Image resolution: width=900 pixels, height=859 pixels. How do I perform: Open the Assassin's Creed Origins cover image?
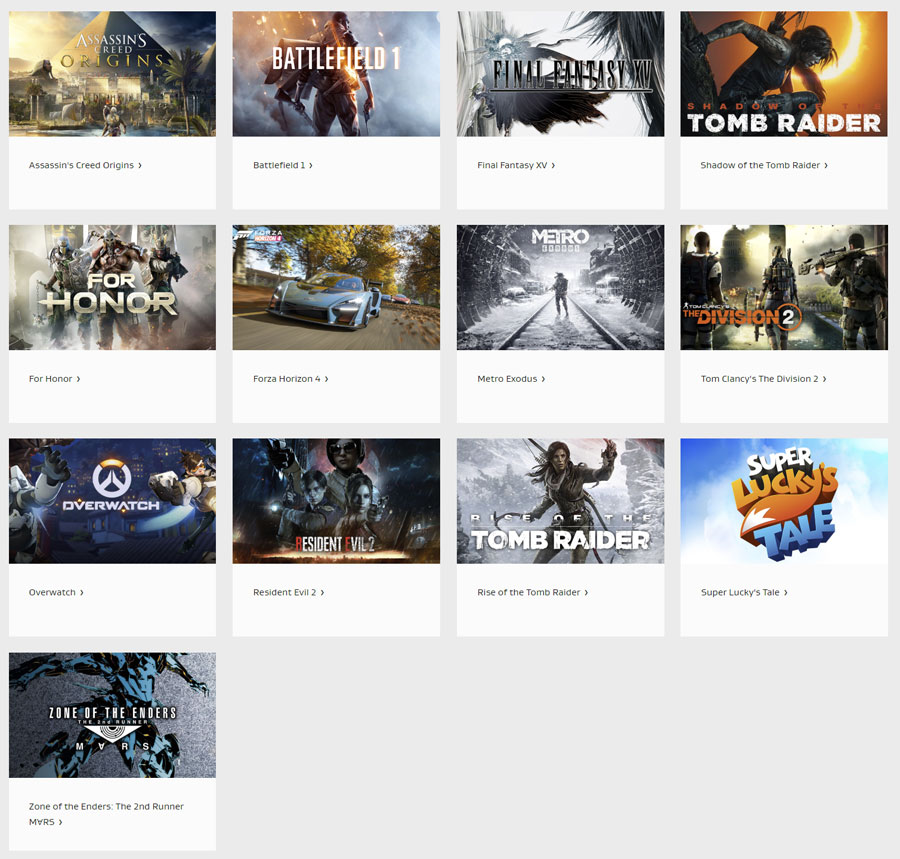112,74
